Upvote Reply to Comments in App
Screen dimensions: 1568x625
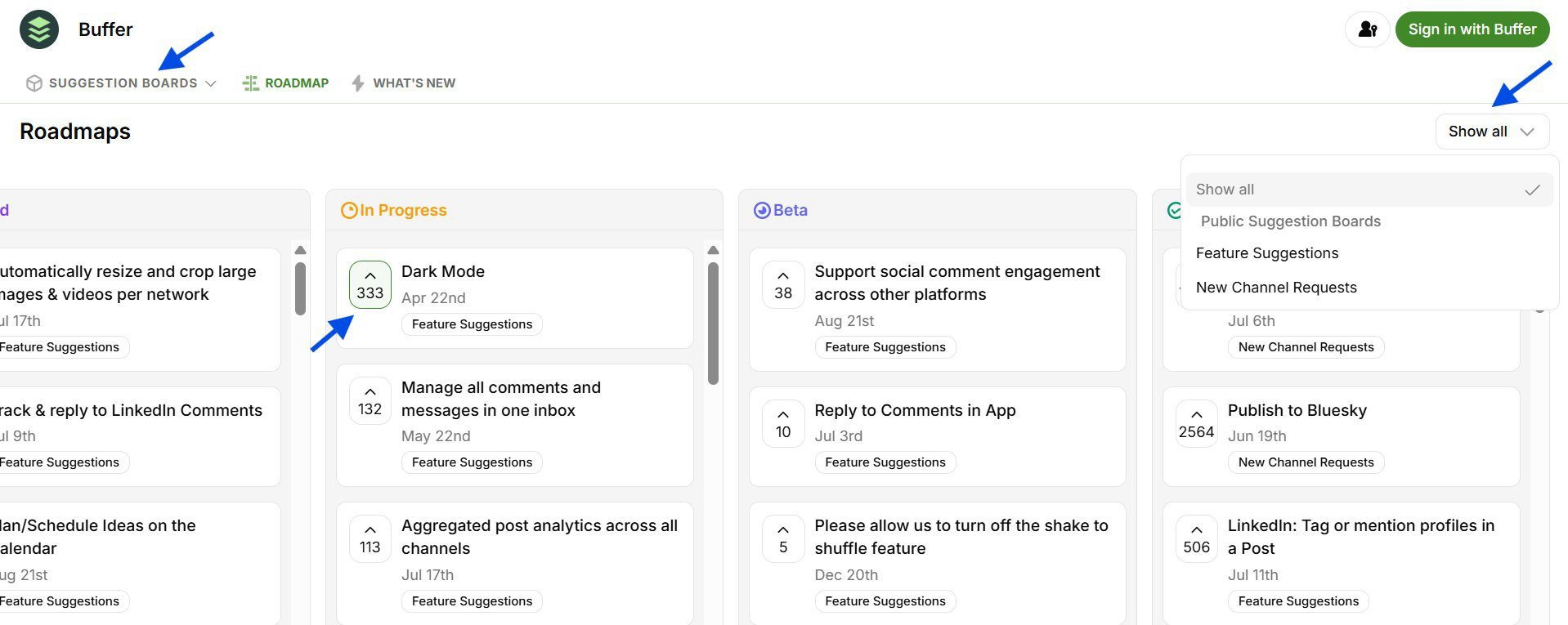[x=782, y=423]
